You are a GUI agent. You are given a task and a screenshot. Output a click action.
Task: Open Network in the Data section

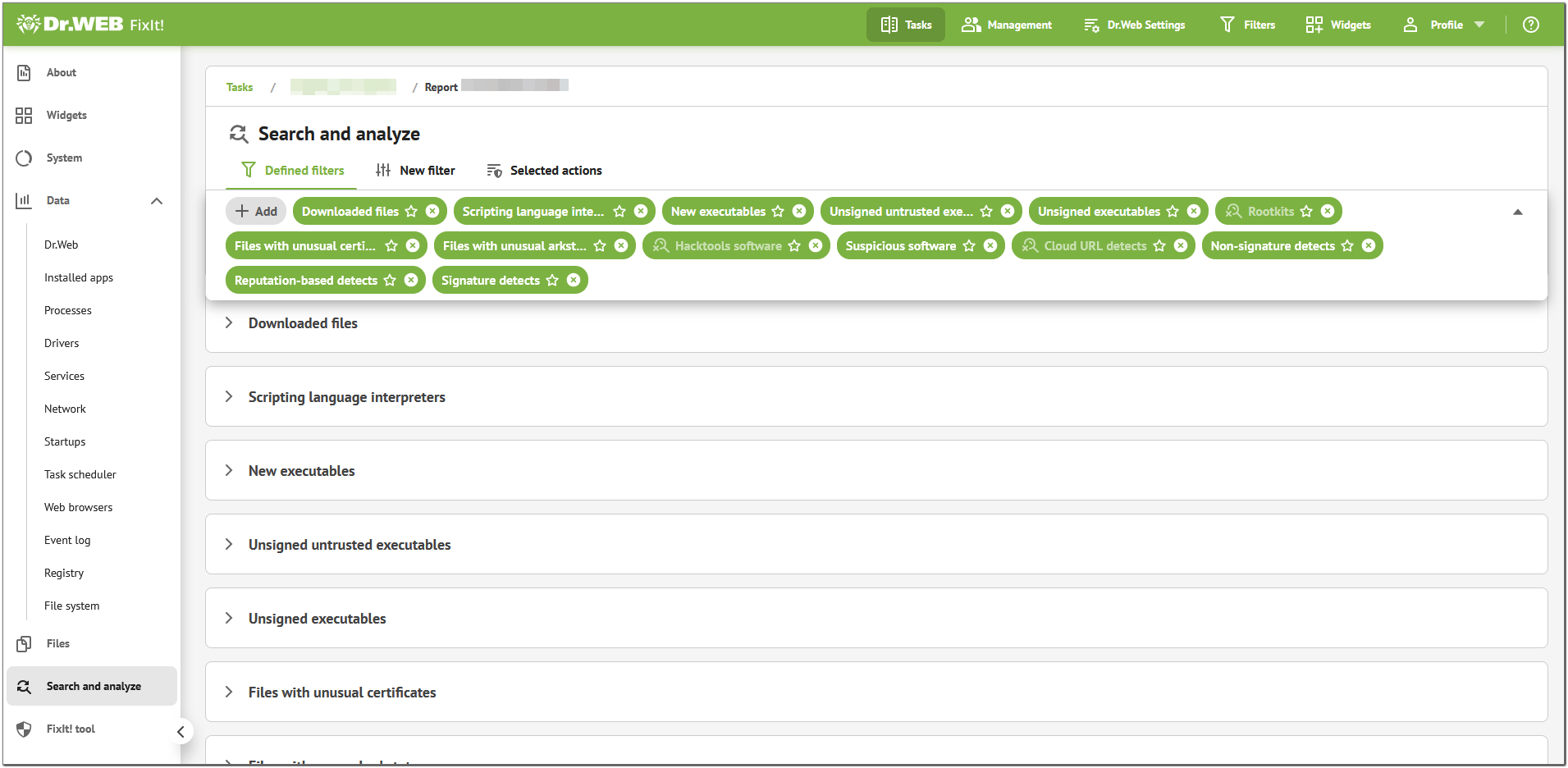point(65,409)
